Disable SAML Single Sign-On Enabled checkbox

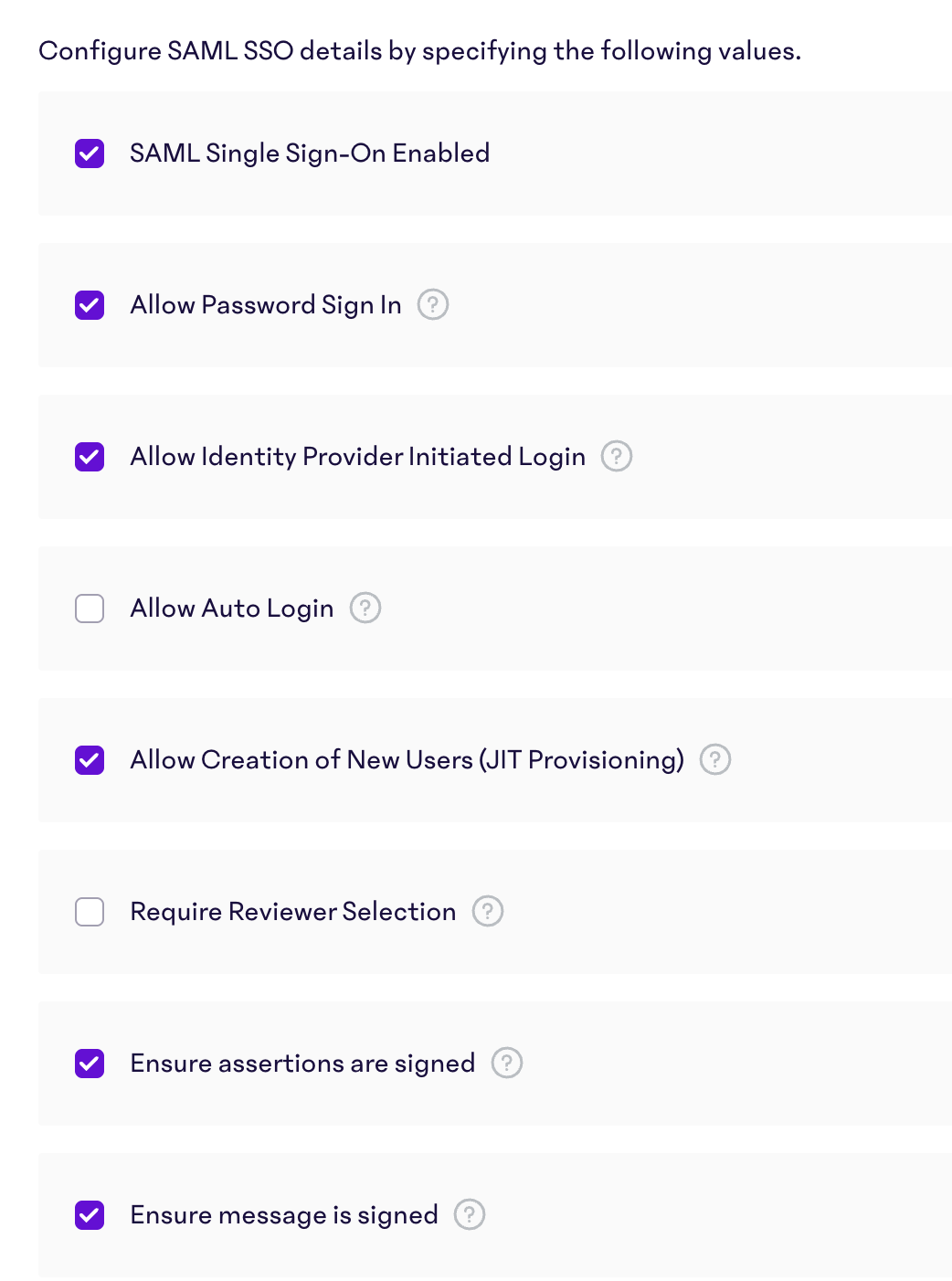point(89,153)
